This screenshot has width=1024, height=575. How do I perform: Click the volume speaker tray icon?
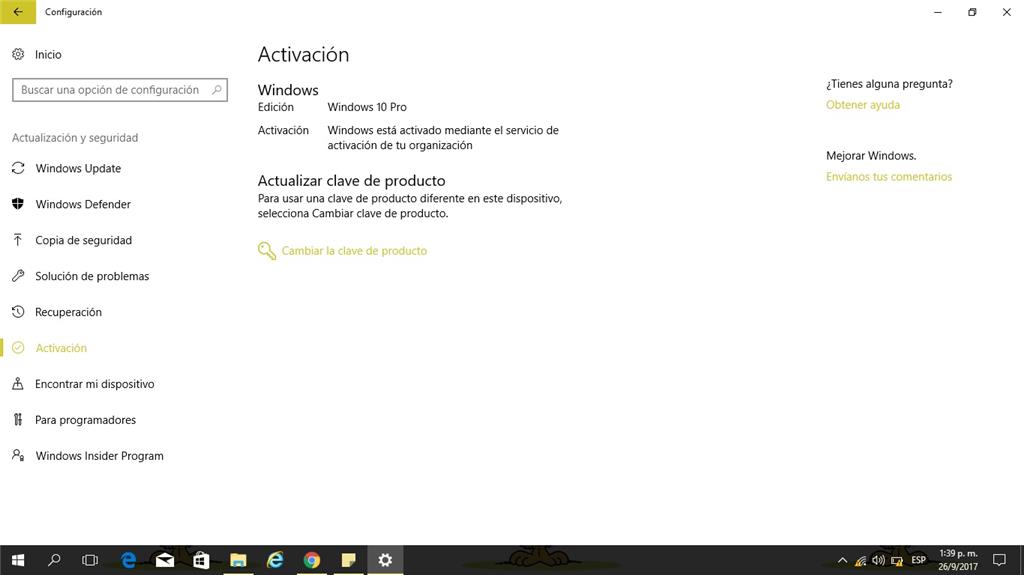click(x=878, y=560)
